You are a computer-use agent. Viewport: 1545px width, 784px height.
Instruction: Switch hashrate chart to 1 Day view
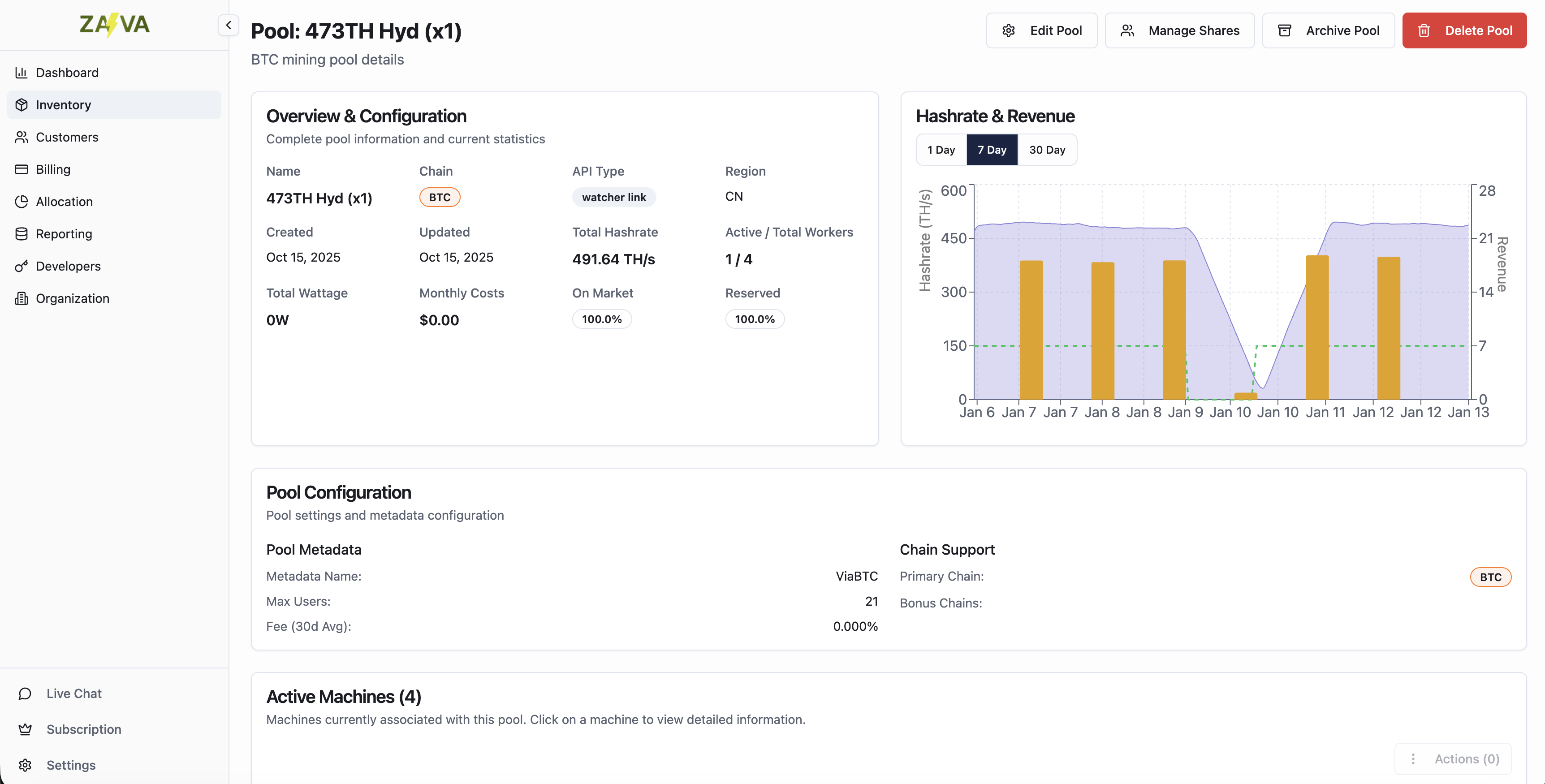(x=941, y=149)
